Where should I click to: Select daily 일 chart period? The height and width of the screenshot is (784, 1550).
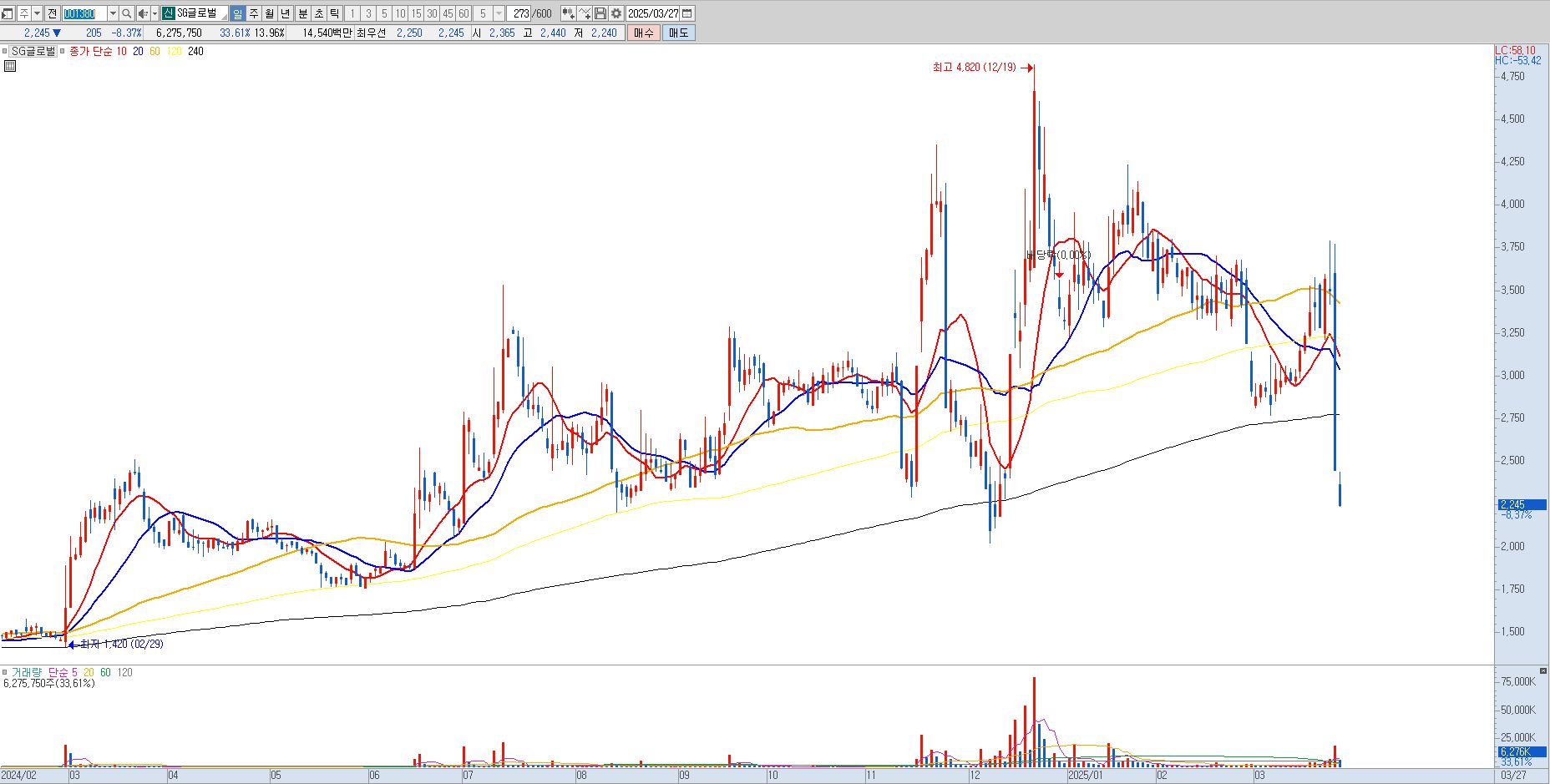pos(237,13)
